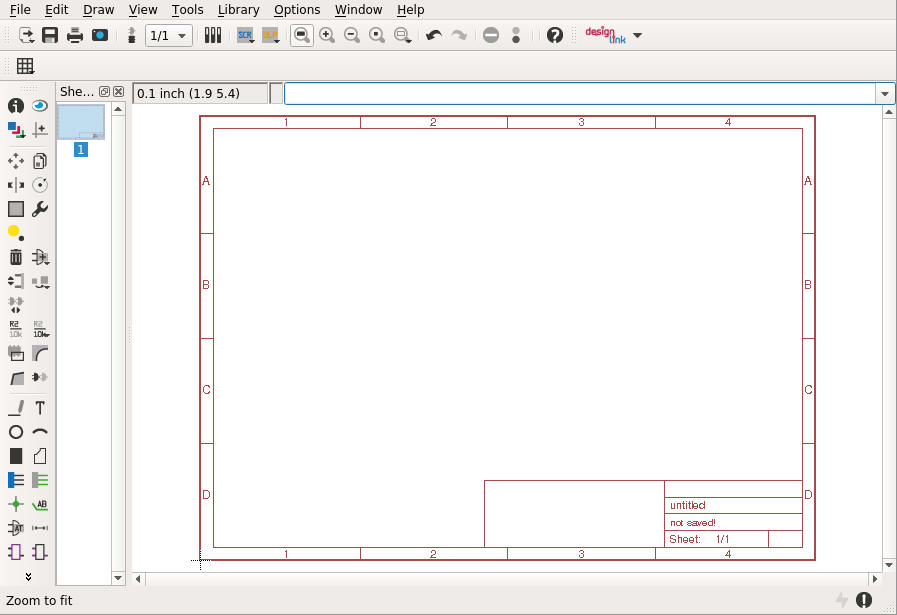Open the designlink dropdown arrow
Image resolution: width=897 pixels, height=615 pixels.
pos(638,35)
